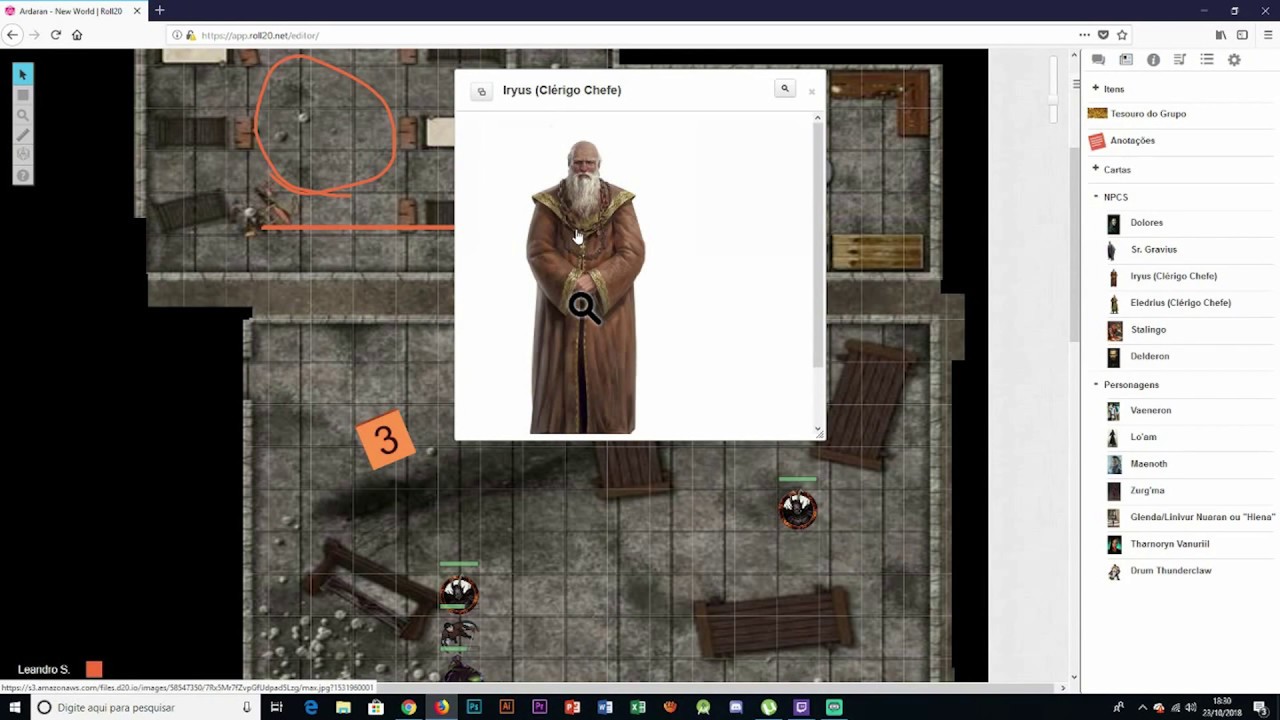Open the Windows Start menu
1280x720 pixels.
(14, 708)
